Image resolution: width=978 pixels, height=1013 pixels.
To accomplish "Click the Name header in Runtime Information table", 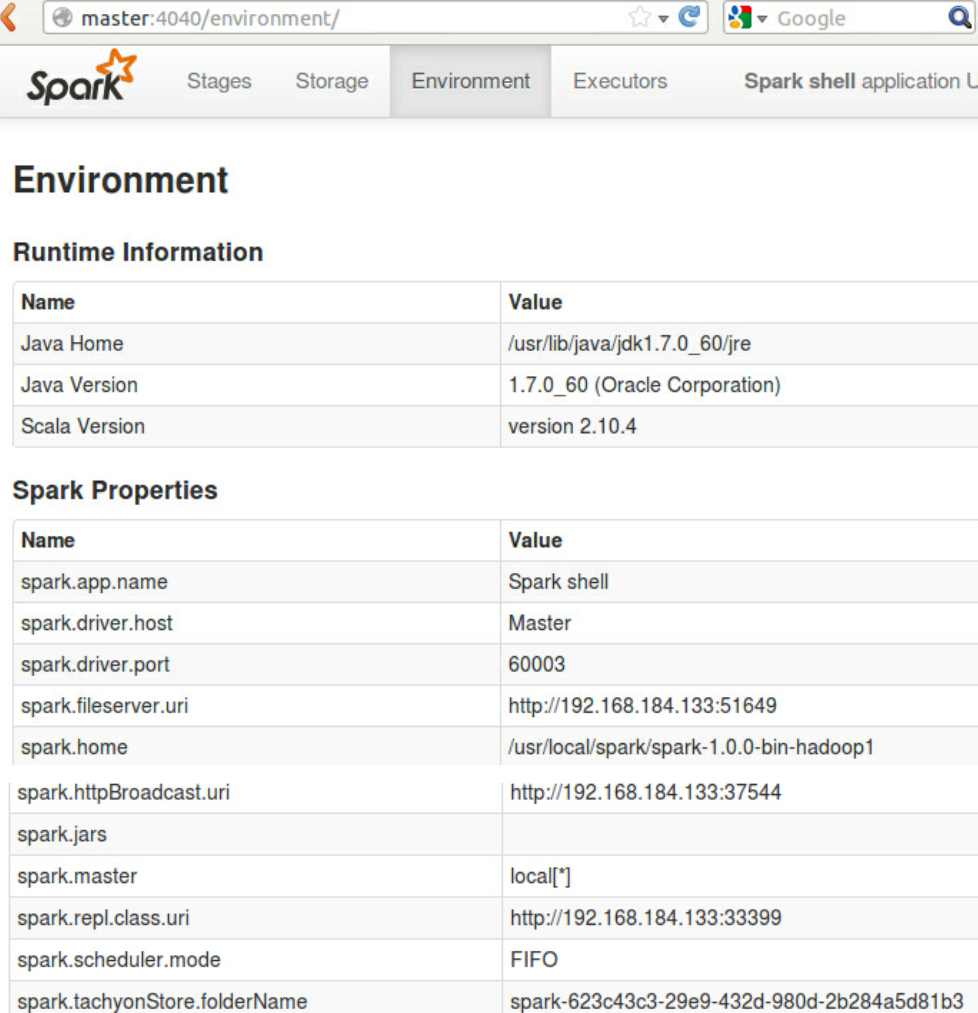I will pos(48,302).
